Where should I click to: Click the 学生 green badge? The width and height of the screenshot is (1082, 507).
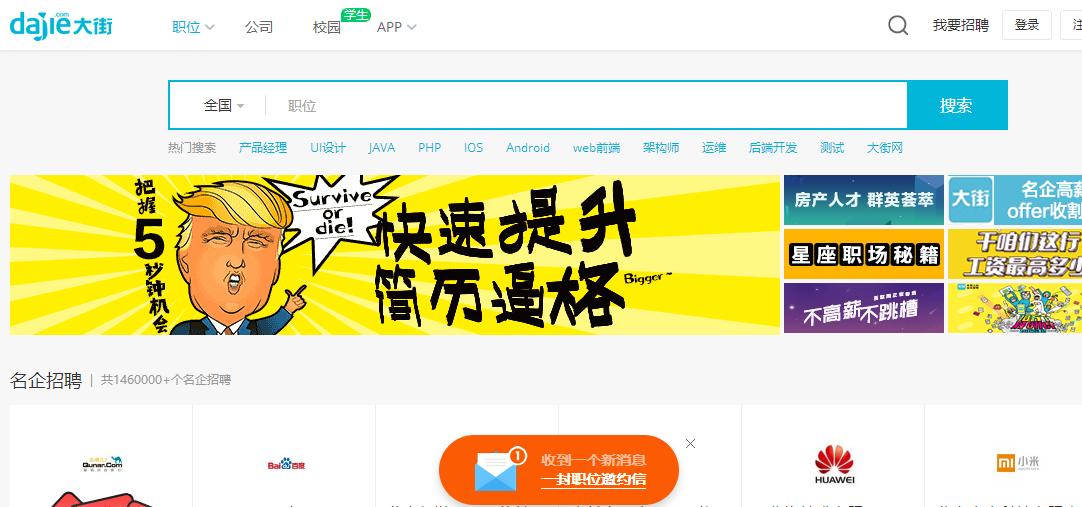tap(356, 14)
